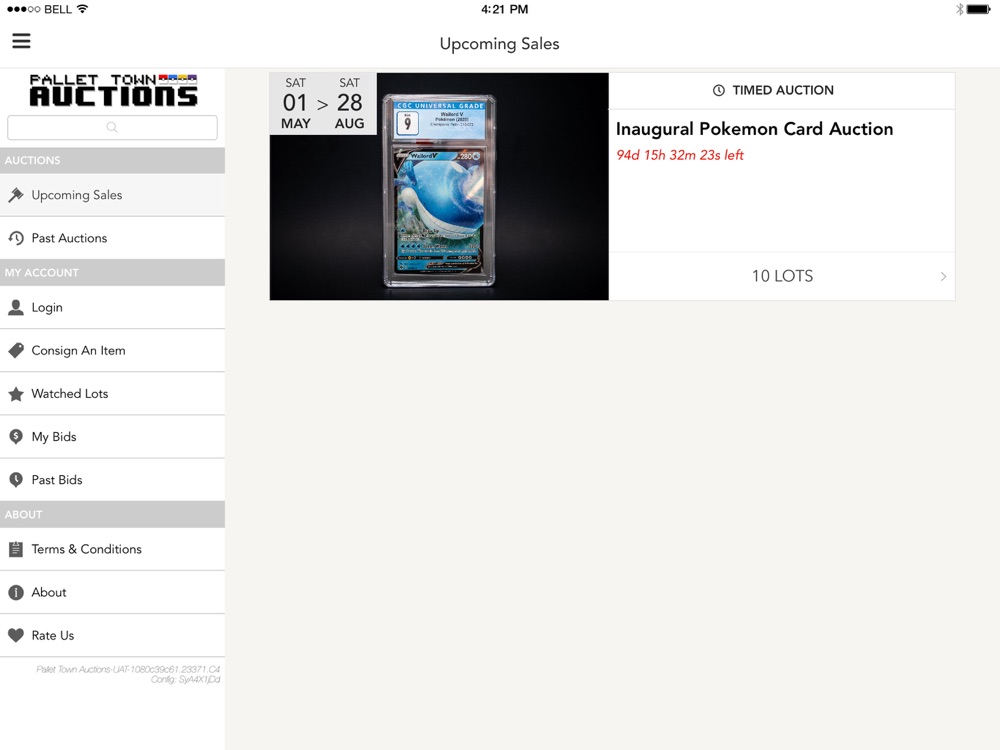The height and width of the screenshot is (750, 1000).
Task: Select the Past Auctions menu item
Action: click(112, 238)
